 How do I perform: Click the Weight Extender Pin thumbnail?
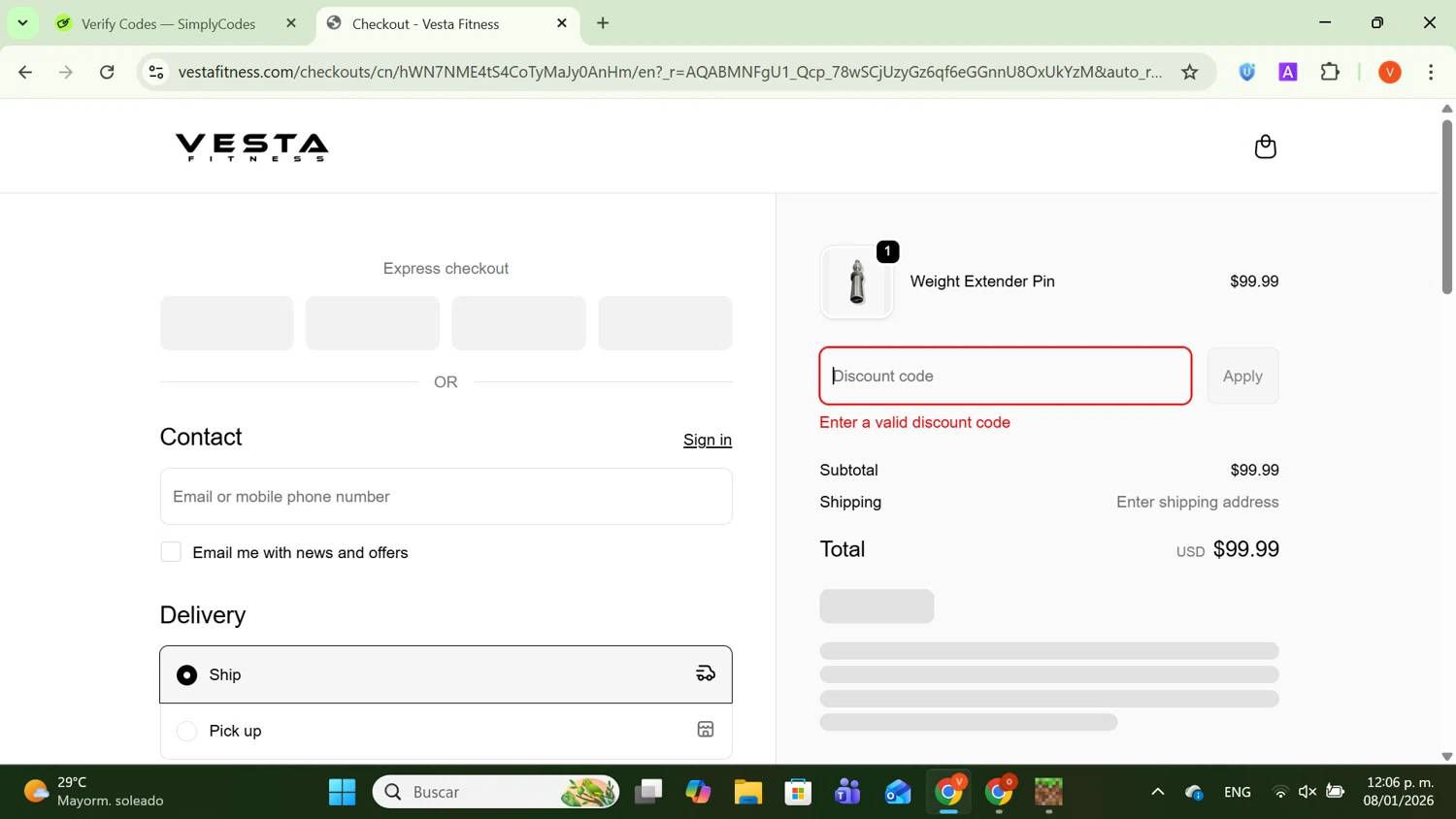[856, 282]
